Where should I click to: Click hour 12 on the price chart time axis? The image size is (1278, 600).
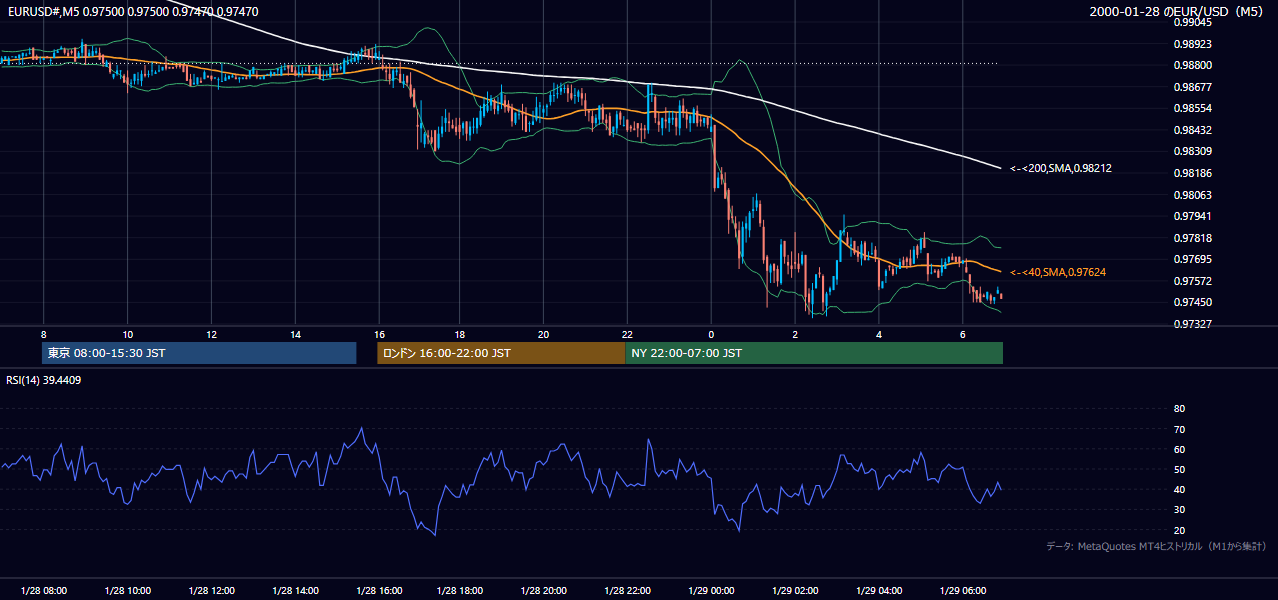[212, 334]
